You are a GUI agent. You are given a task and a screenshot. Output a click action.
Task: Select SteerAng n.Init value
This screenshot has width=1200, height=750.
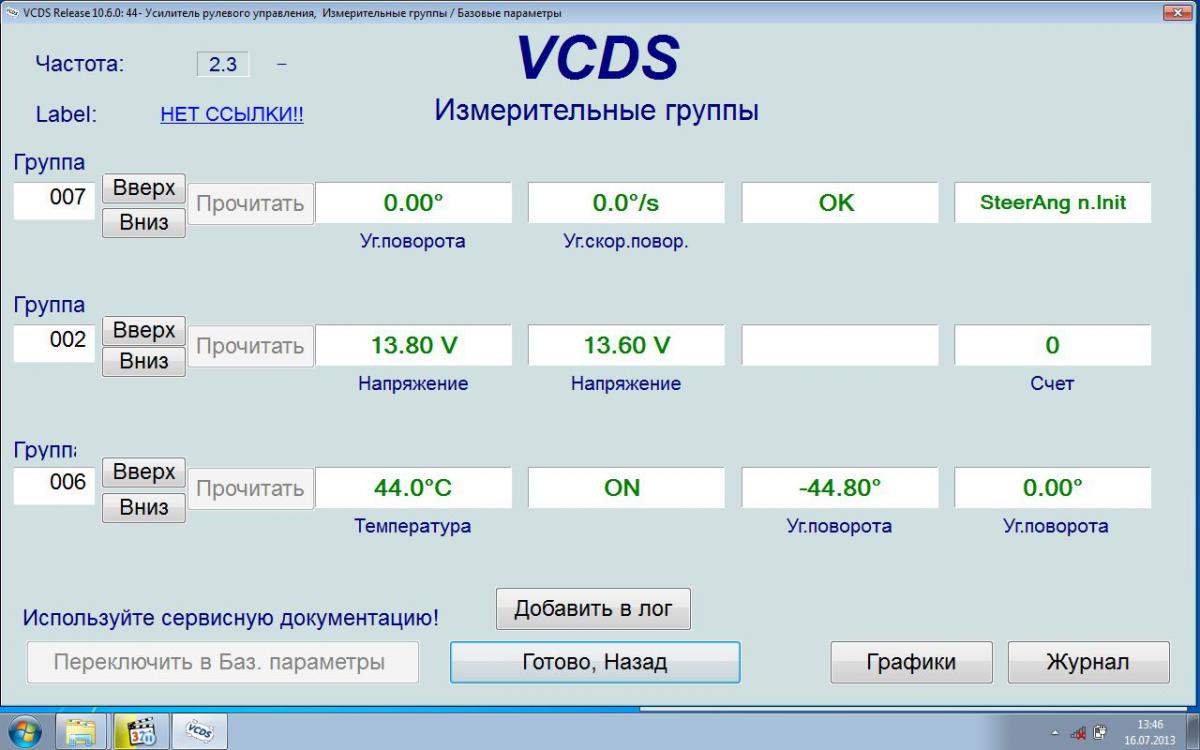(x=1052, y=203)
